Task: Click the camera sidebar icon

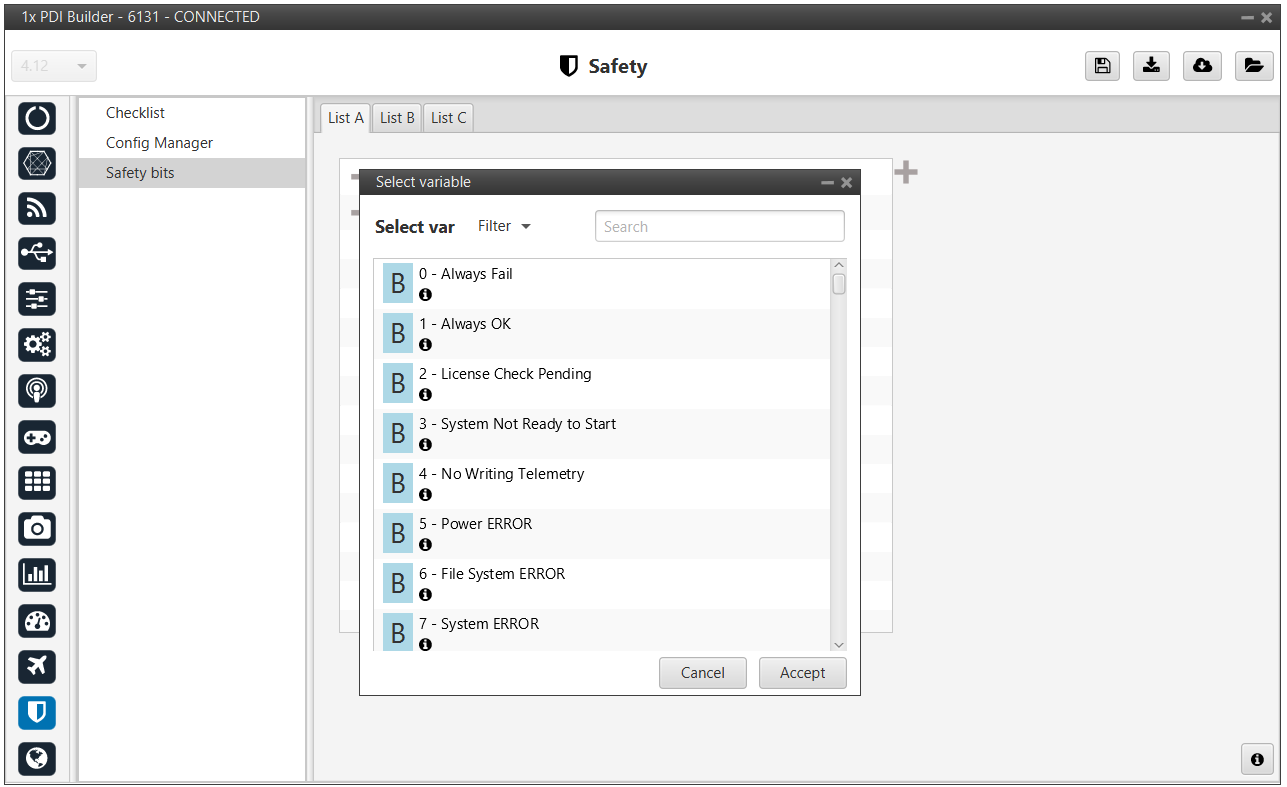Action: point(37,528)
